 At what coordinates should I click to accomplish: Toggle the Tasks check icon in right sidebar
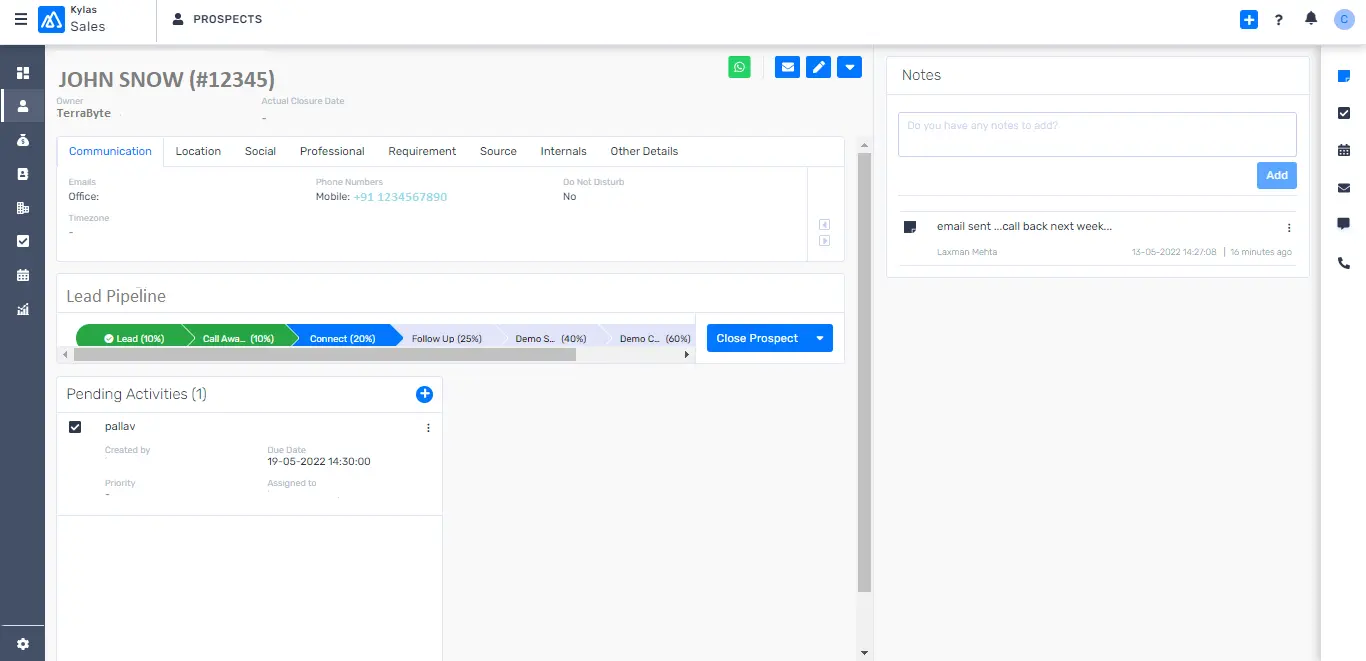[x=1343, y=113]
